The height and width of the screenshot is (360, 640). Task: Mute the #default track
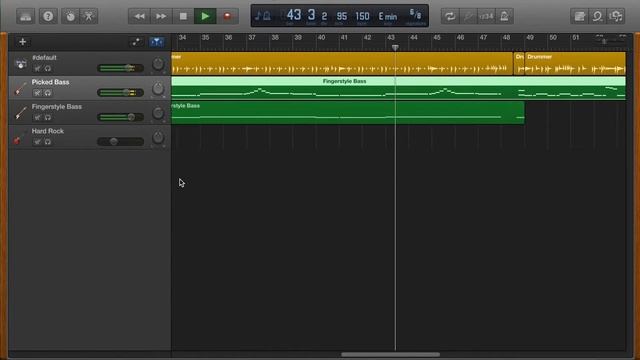(38, 69)
